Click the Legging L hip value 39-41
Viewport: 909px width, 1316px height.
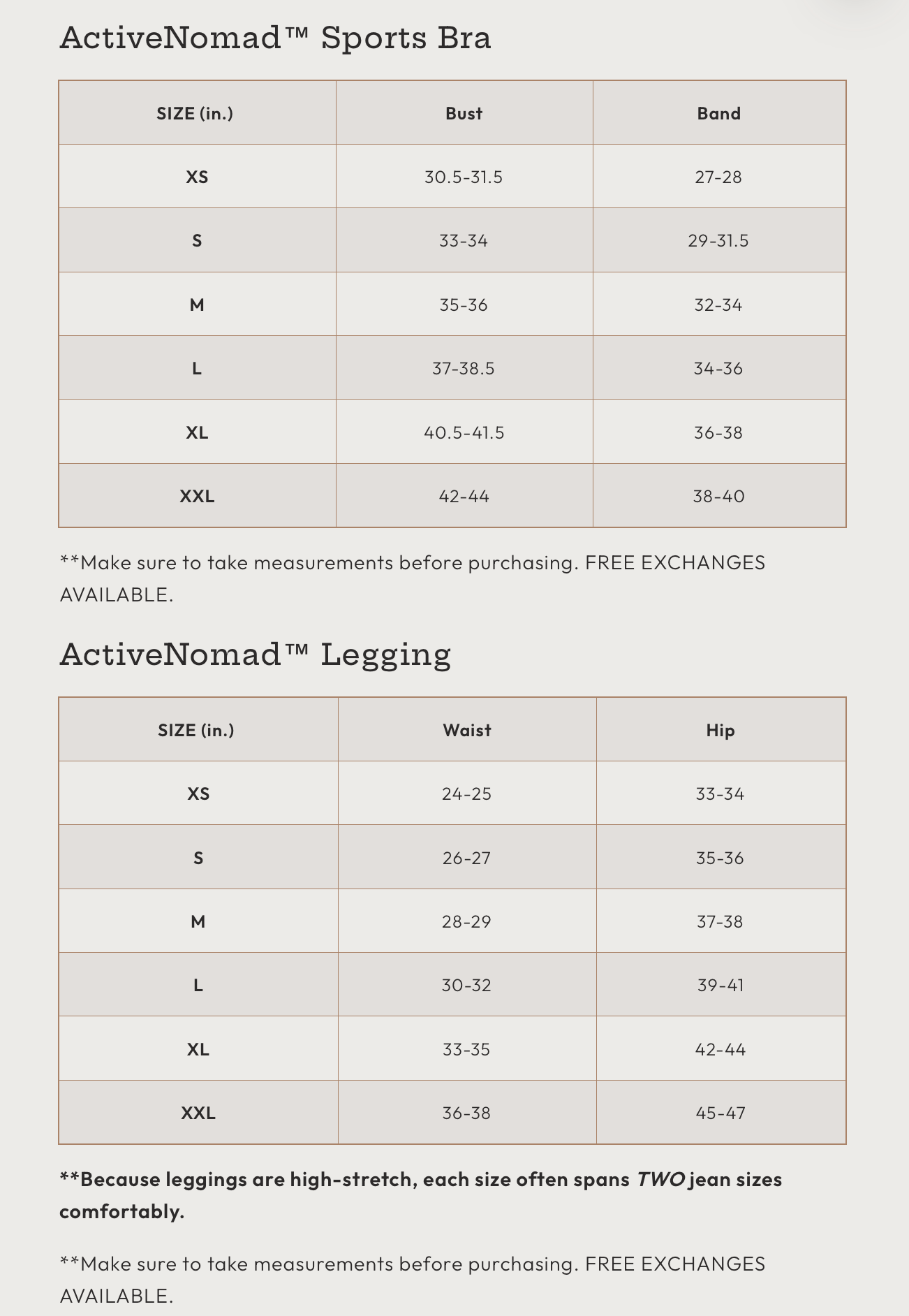(720, 985)
